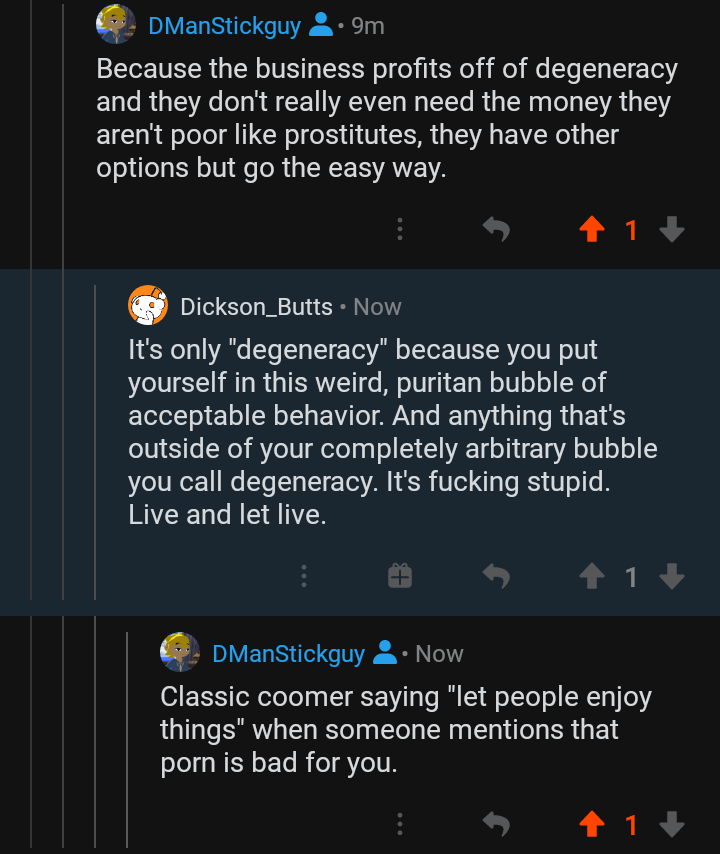Open Dickson_Butts user profile link
Viewport: 720px width, 854px height.
(x=256, y=307)
